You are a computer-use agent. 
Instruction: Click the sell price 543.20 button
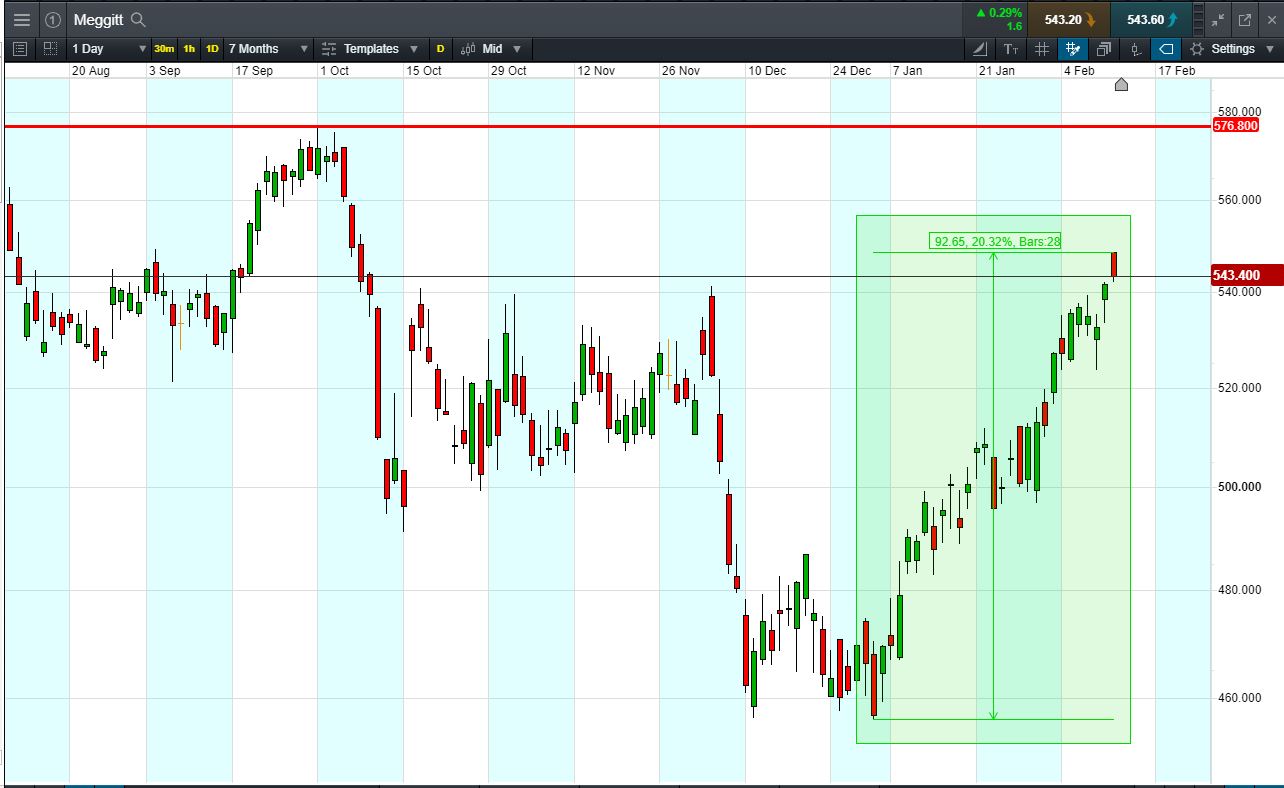1068,19
